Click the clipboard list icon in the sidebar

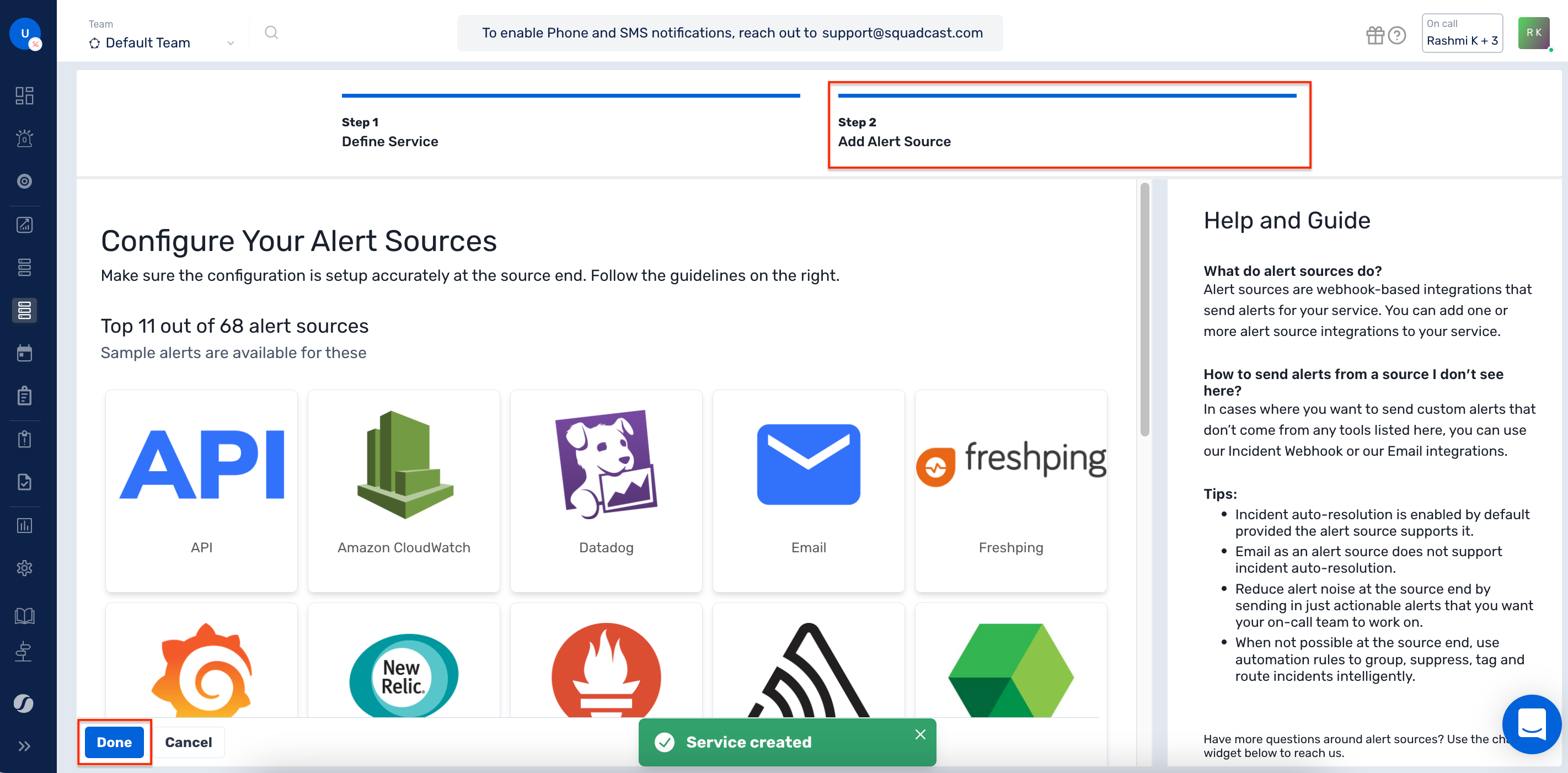tap(24, 396)
